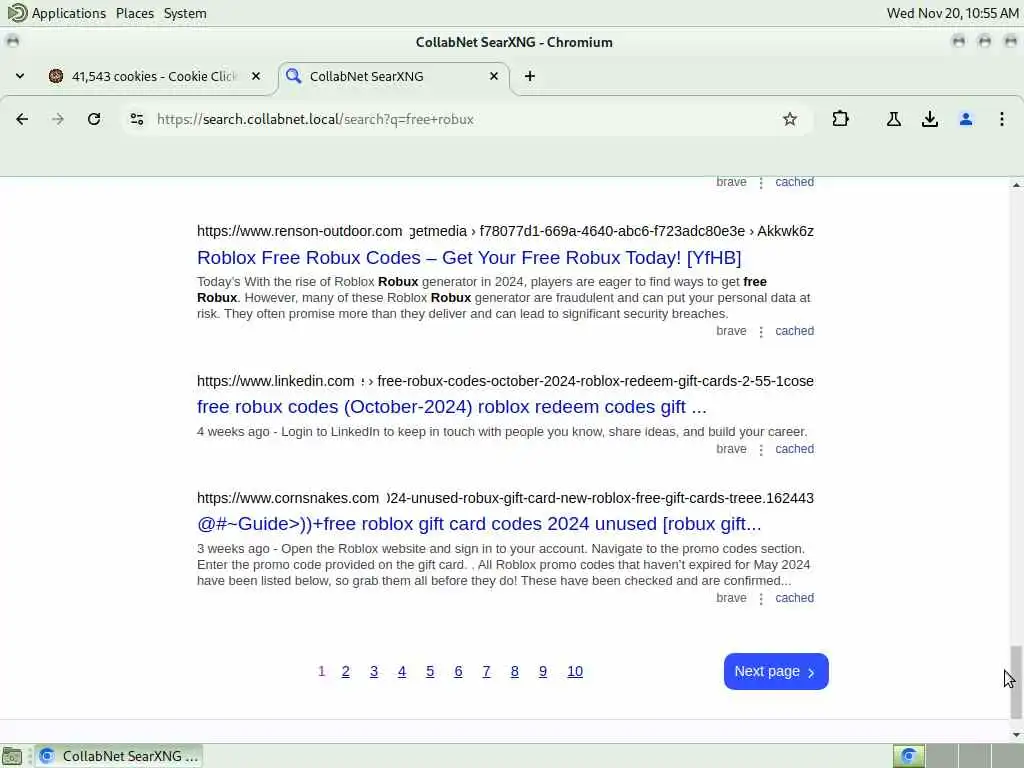
Task: Close the Cookie Clicker tab
Action: tap(256, 76)
